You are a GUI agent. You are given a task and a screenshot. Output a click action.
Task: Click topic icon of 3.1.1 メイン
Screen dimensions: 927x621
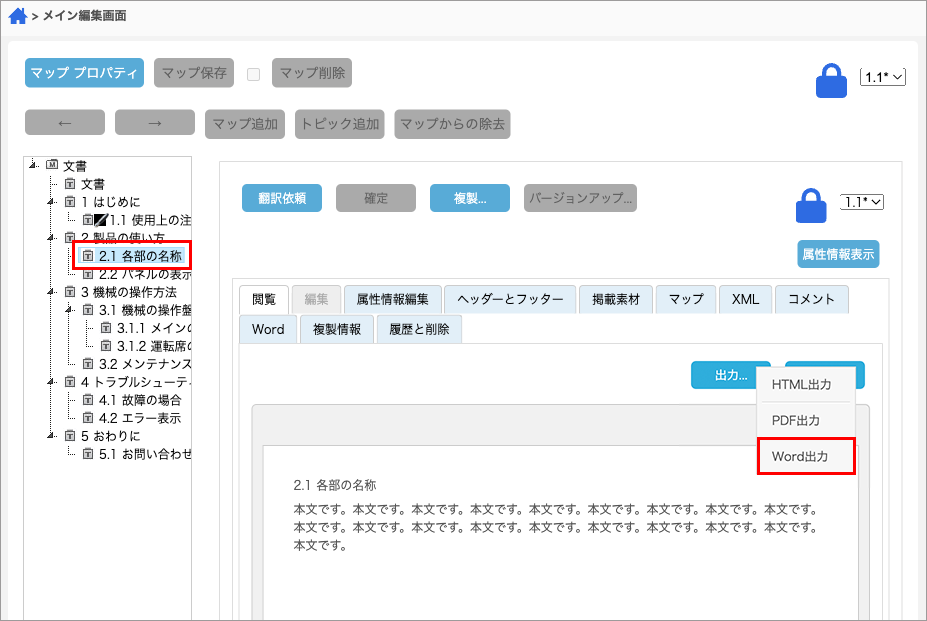coord(106,328)
